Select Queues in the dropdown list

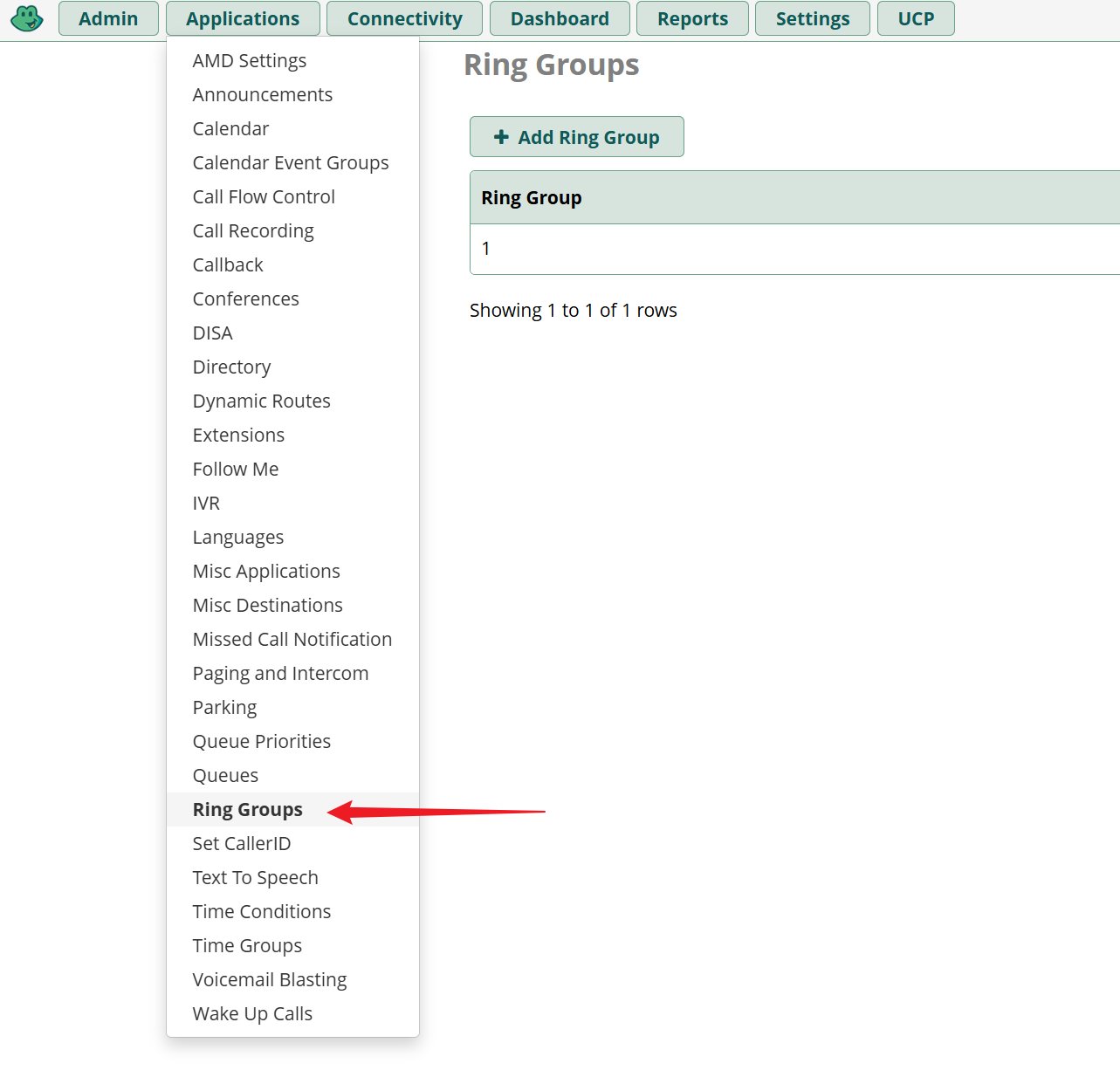point(225,775)
